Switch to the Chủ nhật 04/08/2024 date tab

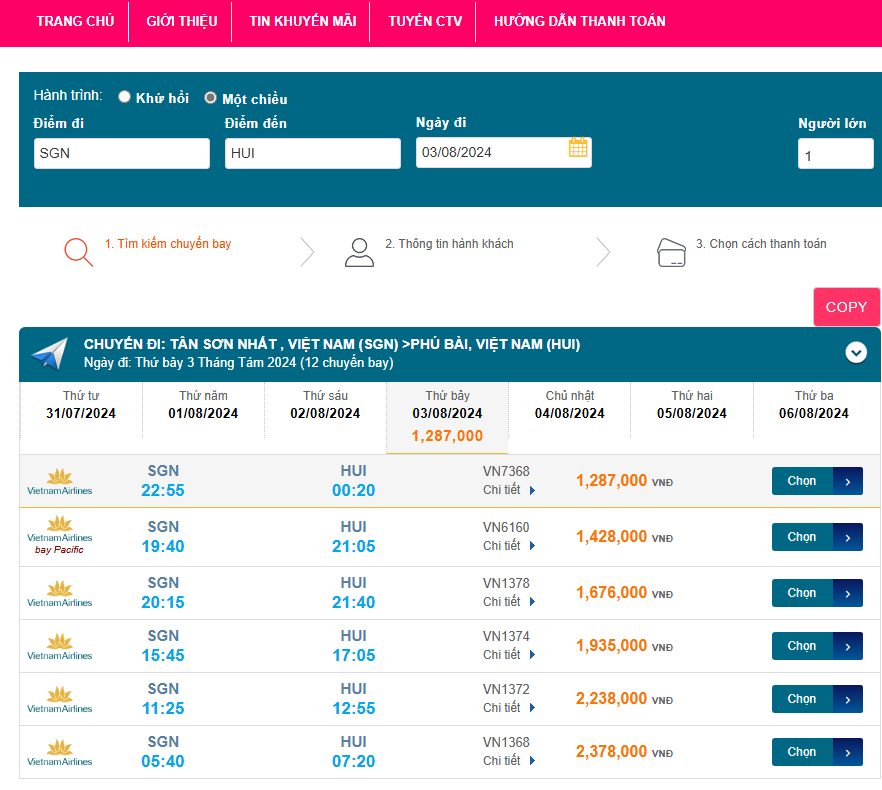(569, 405)
